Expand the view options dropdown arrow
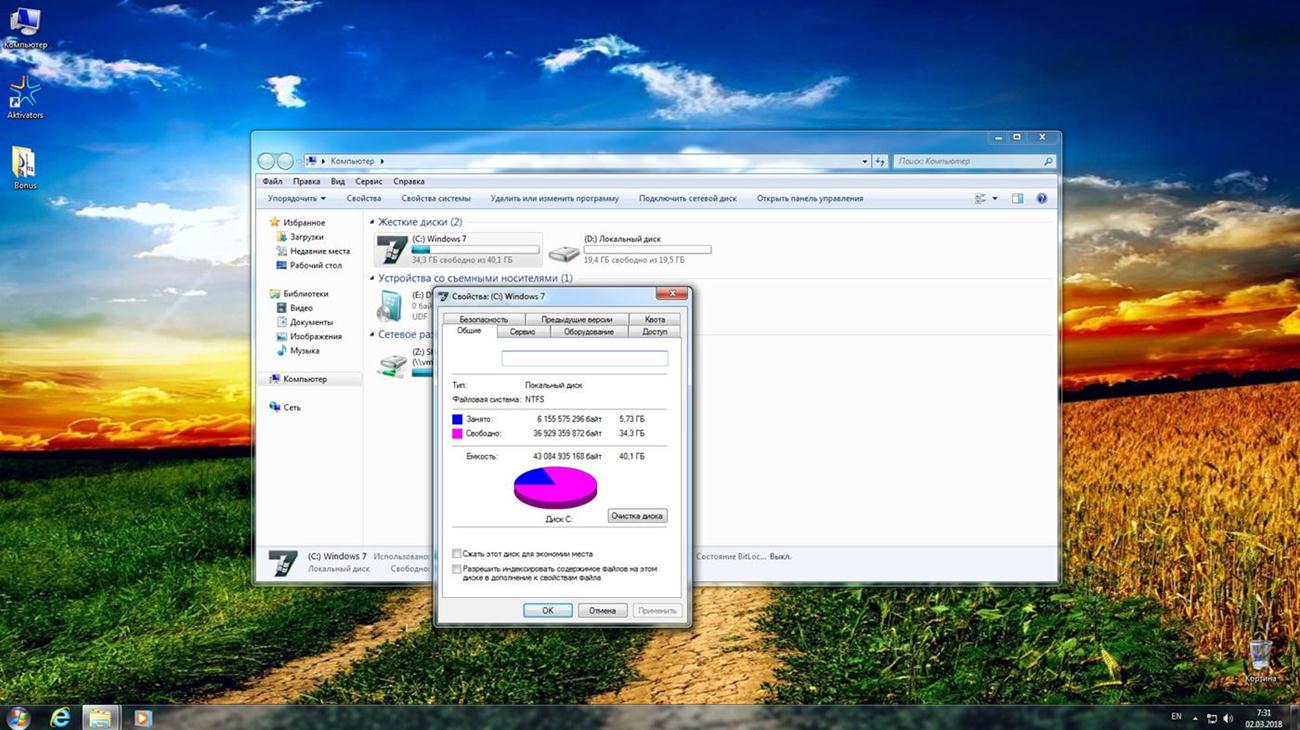The image size is (1300, 730). 995,199
